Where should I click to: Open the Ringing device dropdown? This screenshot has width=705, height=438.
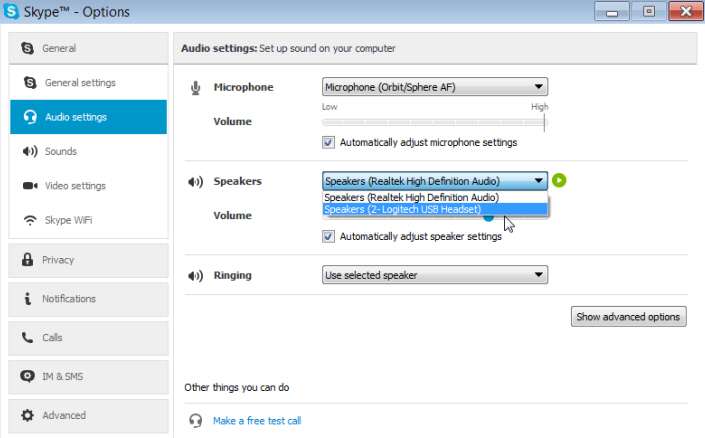click(x=435, y=275)
